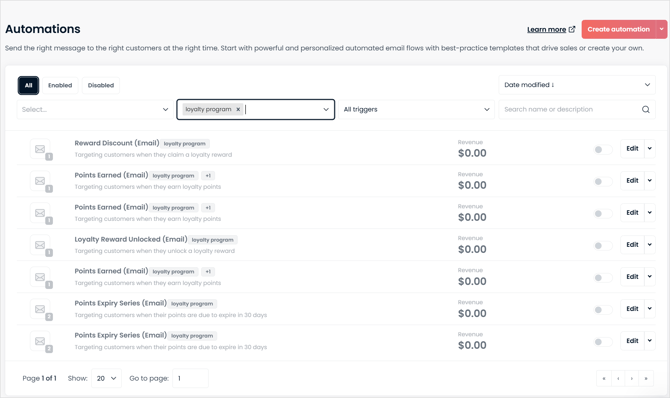The width and height of the screenshot is (670, 398).
Task: Click the external link icon beside Learn more
Action: coord(572,29)
